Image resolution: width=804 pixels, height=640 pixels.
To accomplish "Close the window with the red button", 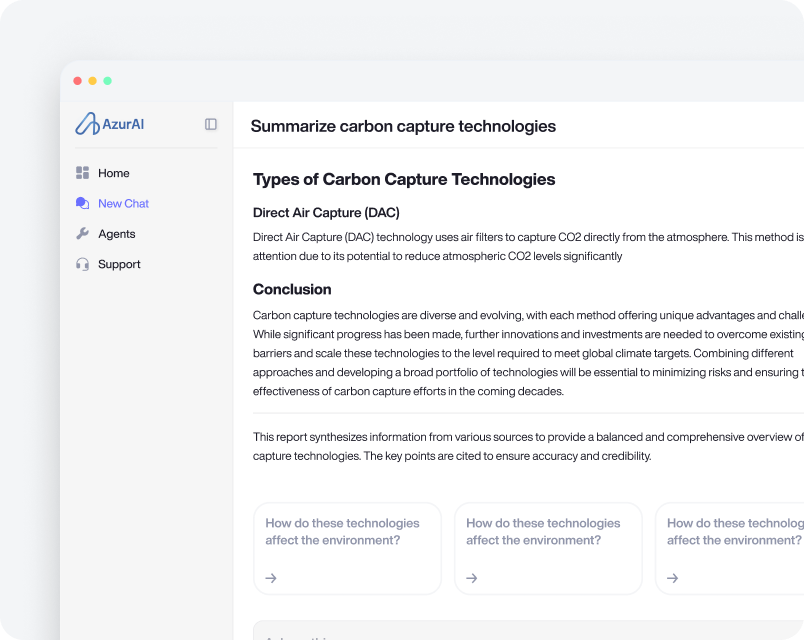I will (78, 81).
